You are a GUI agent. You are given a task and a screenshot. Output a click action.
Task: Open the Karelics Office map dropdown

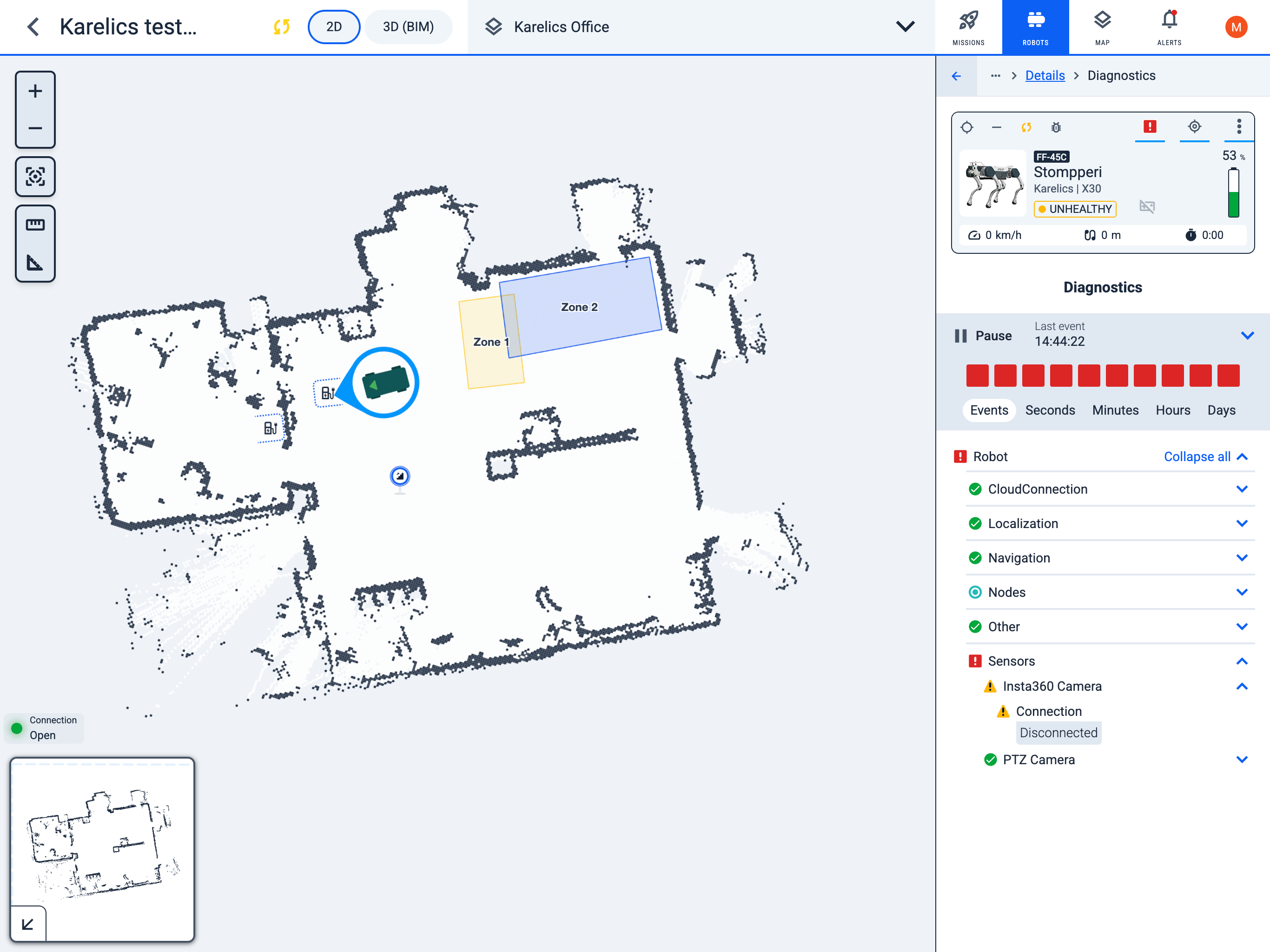tap(905, 27)
